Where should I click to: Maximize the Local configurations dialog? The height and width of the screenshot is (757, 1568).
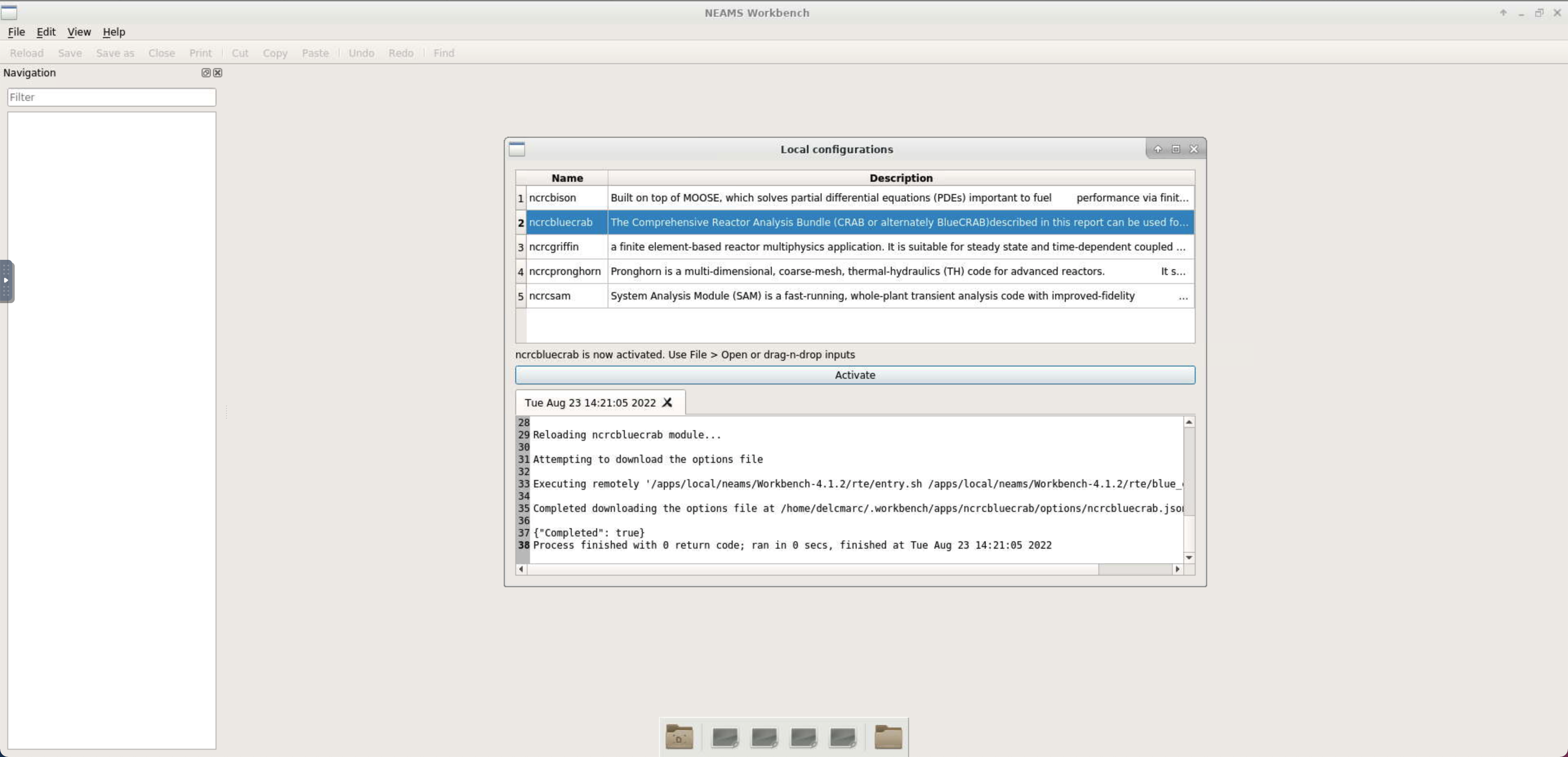(x=1176, y=149)
